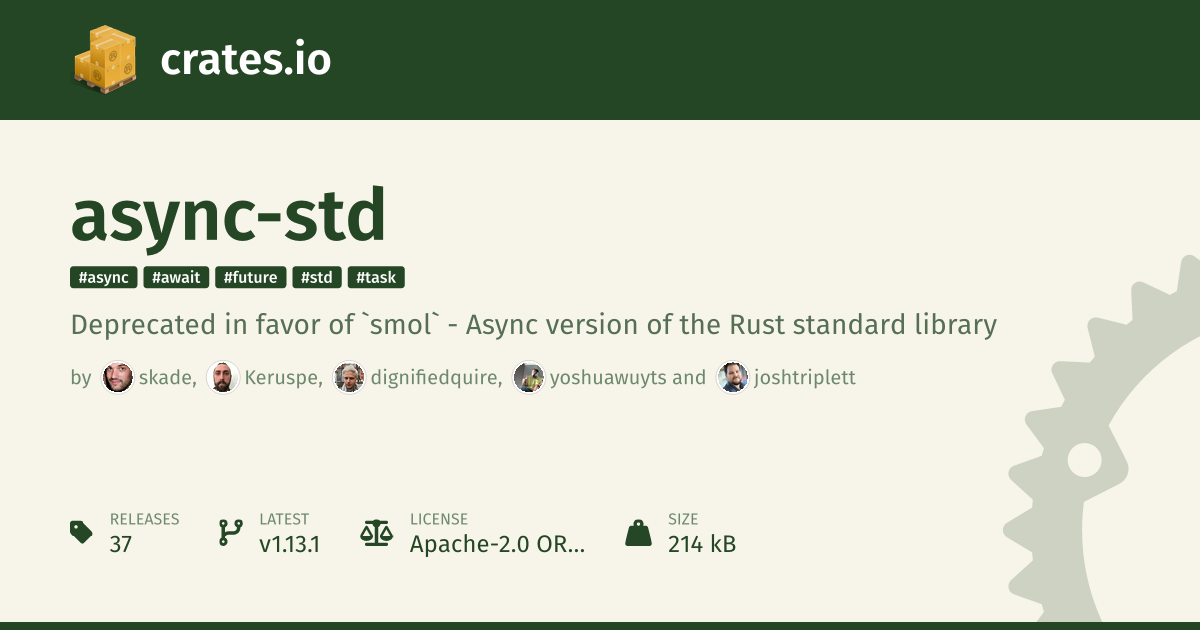This screenshot has width=1200, height=630.
Task: Click the latest version branch icon
Action: (x=230, y=532)
